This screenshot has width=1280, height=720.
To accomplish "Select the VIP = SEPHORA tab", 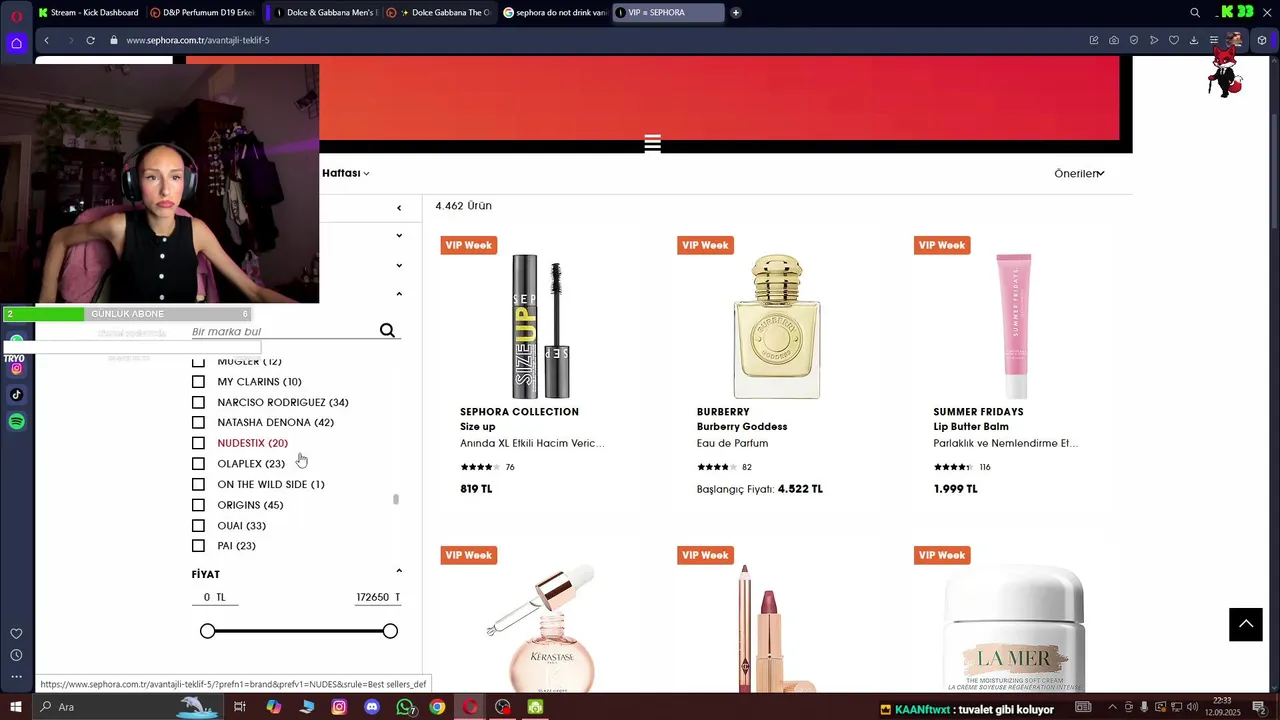I will coord(669,13).
